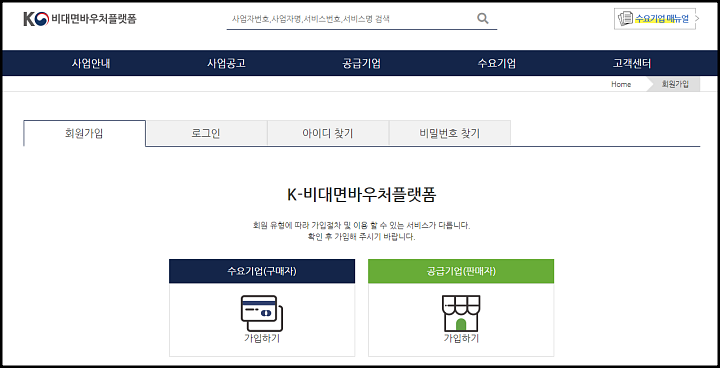This screenshot has height=368, width=720.
Task: Click the 회원가입 breadcrumb item
Action: [x=675, y=85]
